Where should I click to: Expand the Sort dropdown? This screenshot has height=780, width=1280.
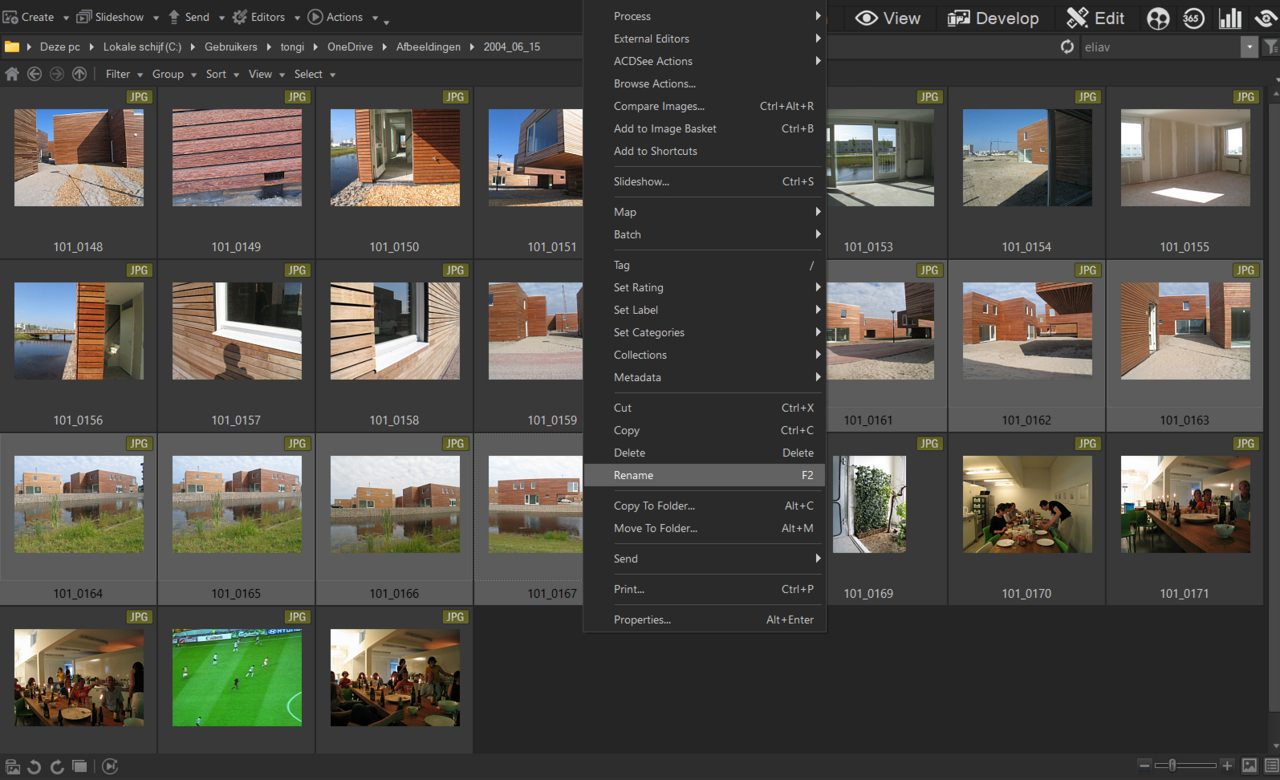tap(221, 74)
